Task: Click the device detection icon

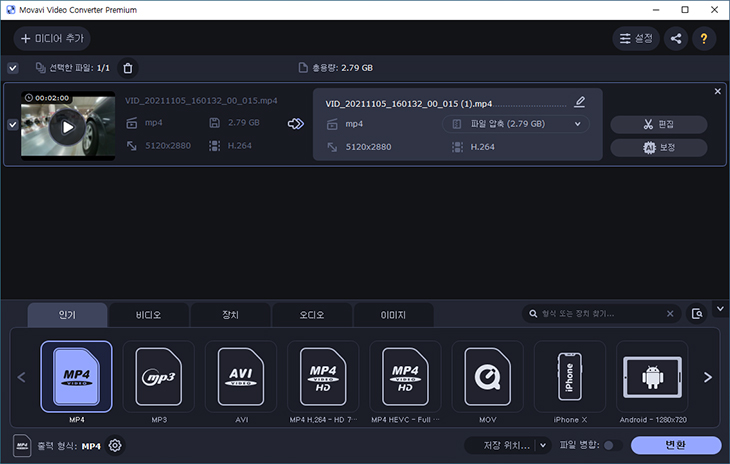Action: 696,314
